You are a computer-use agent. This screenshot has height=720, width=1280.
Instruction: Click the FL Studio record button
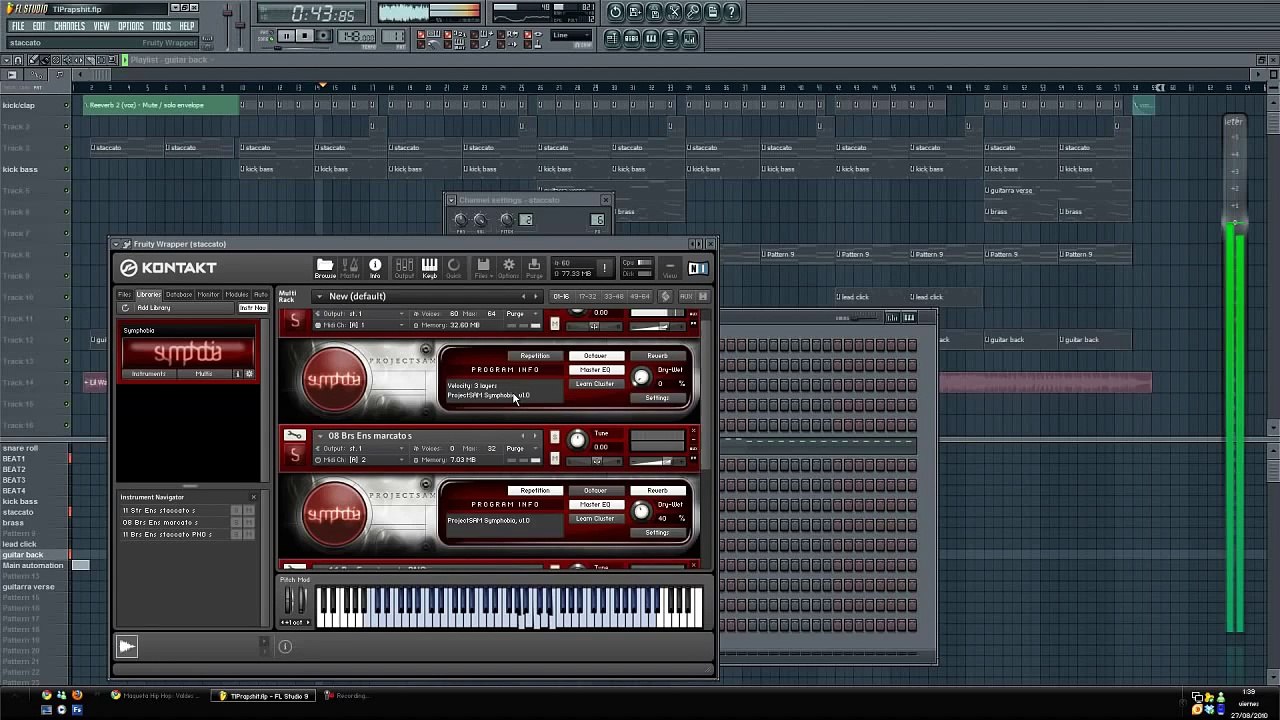tap(325, 36)
